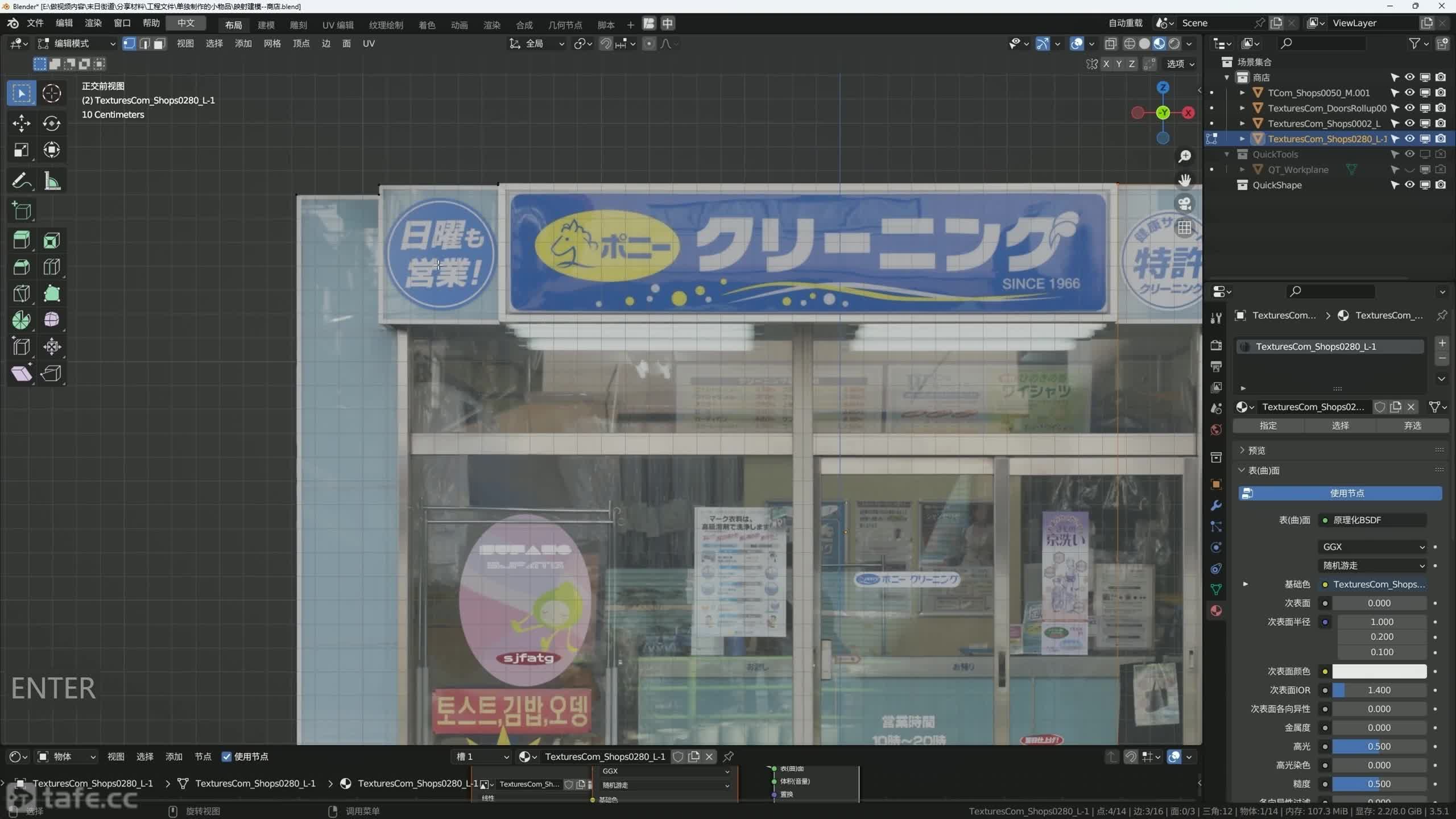This screenshot has height=819, width=1456.
Task: Expand TexturesCom_DoorsRollup00 in outliner
Action: pyautogui.click(x=1243, y=108)
